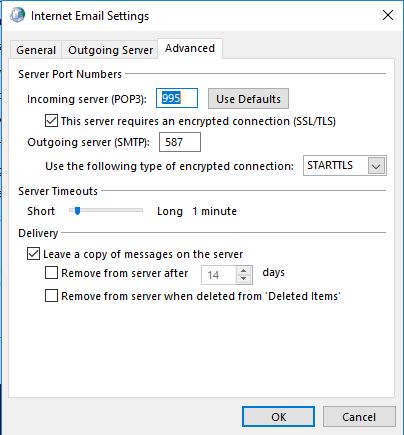This screenshot has width=404, height=435.
Task: Switch to the General tab
Action: click(x=36, y=50)
